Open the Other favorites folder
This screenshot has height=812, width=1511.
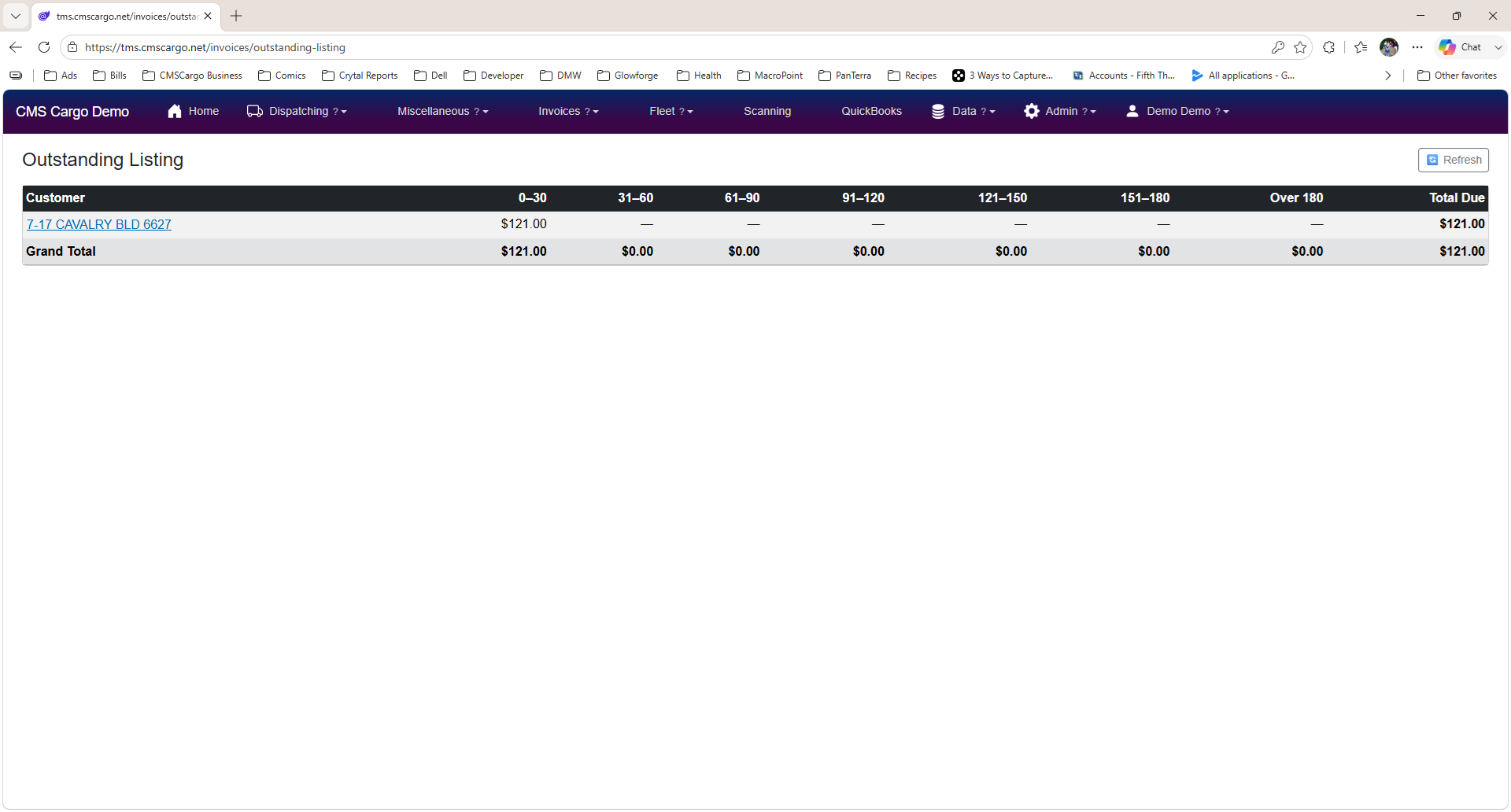[1457, 76]
